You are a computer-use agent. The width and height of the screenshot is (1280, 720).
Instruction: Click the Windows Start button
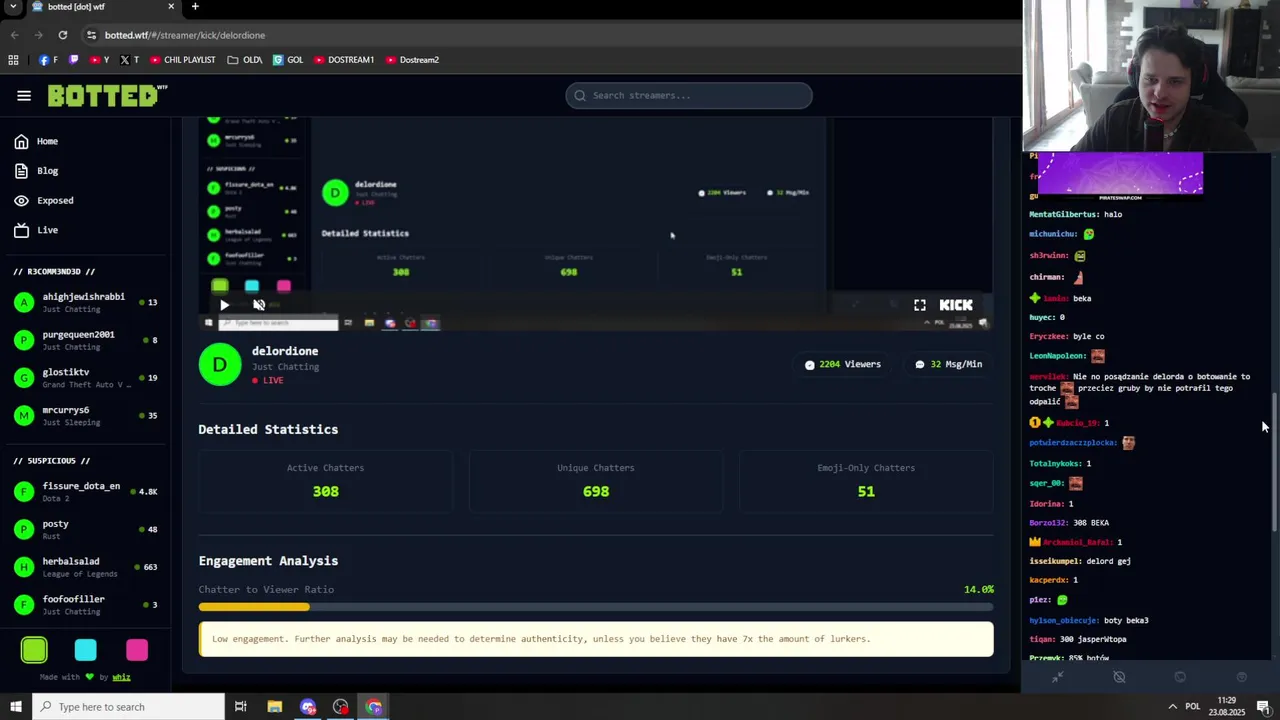(15, 707)
